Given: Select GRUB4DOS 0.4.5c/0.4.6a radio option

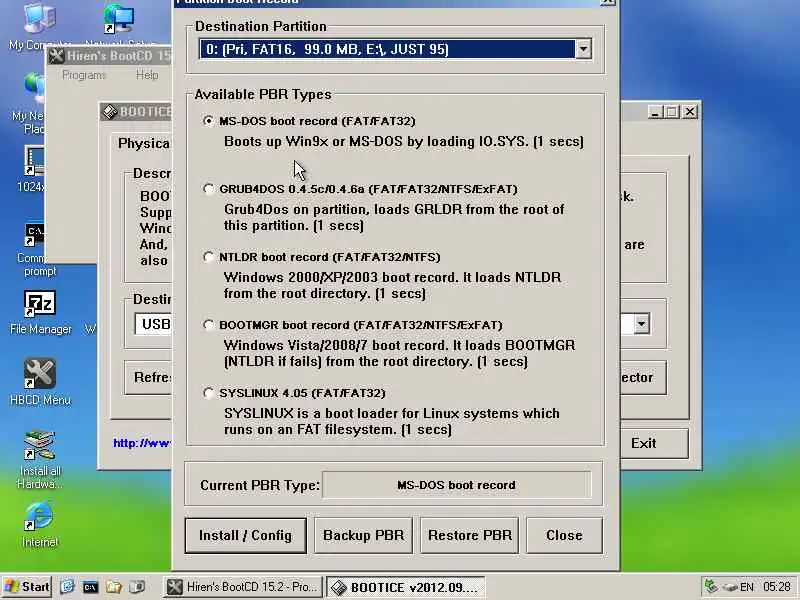Looking at the screenshot, I should 208,189.
